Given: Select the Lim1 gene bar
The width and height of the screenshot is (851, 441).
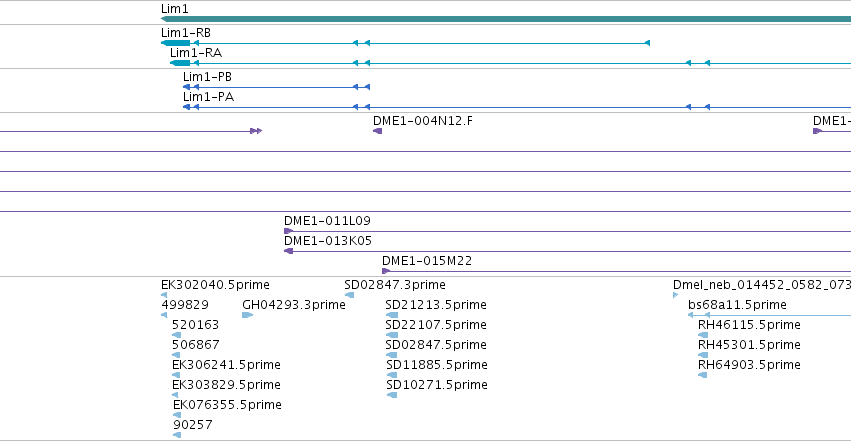Looking at the screenshot, I should pos(506,19).
